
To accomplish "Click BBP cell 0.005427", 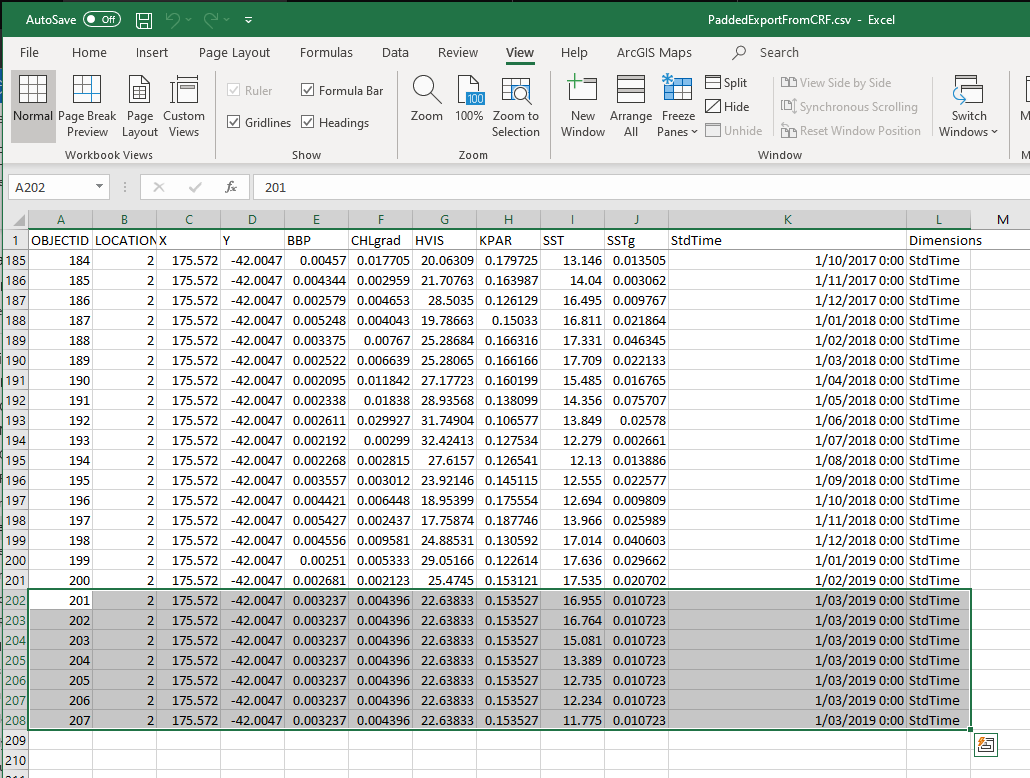I will (316, 520).
